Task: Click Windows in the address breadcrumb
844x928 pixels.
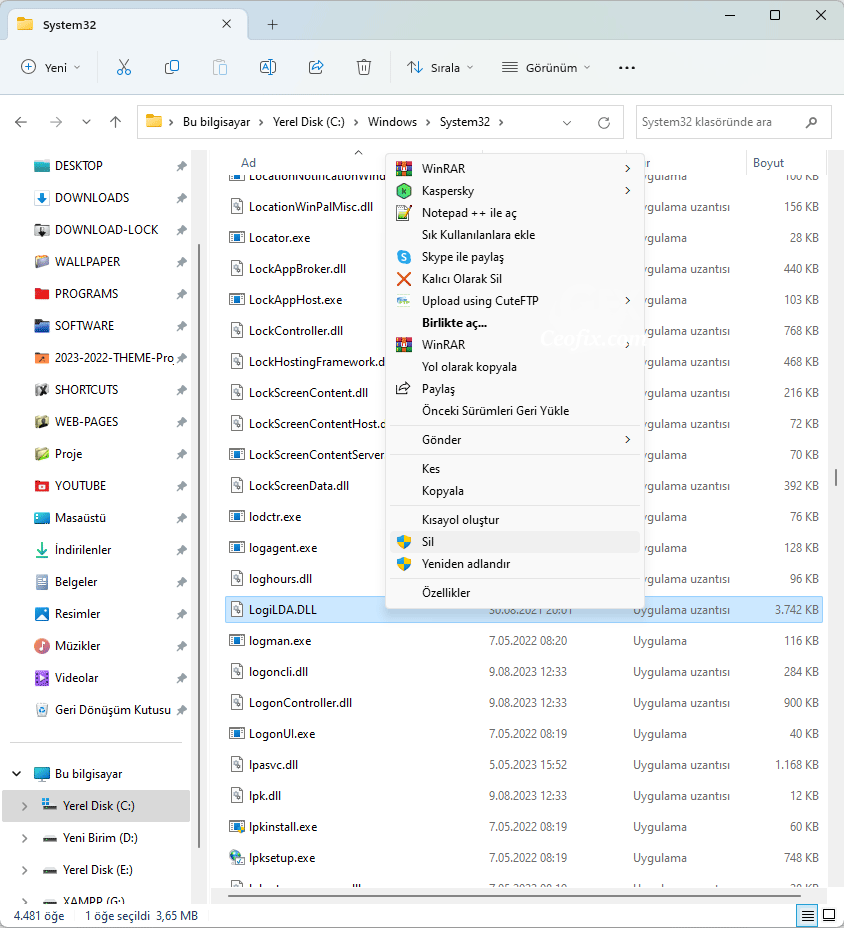Action: tap(392, 122)
